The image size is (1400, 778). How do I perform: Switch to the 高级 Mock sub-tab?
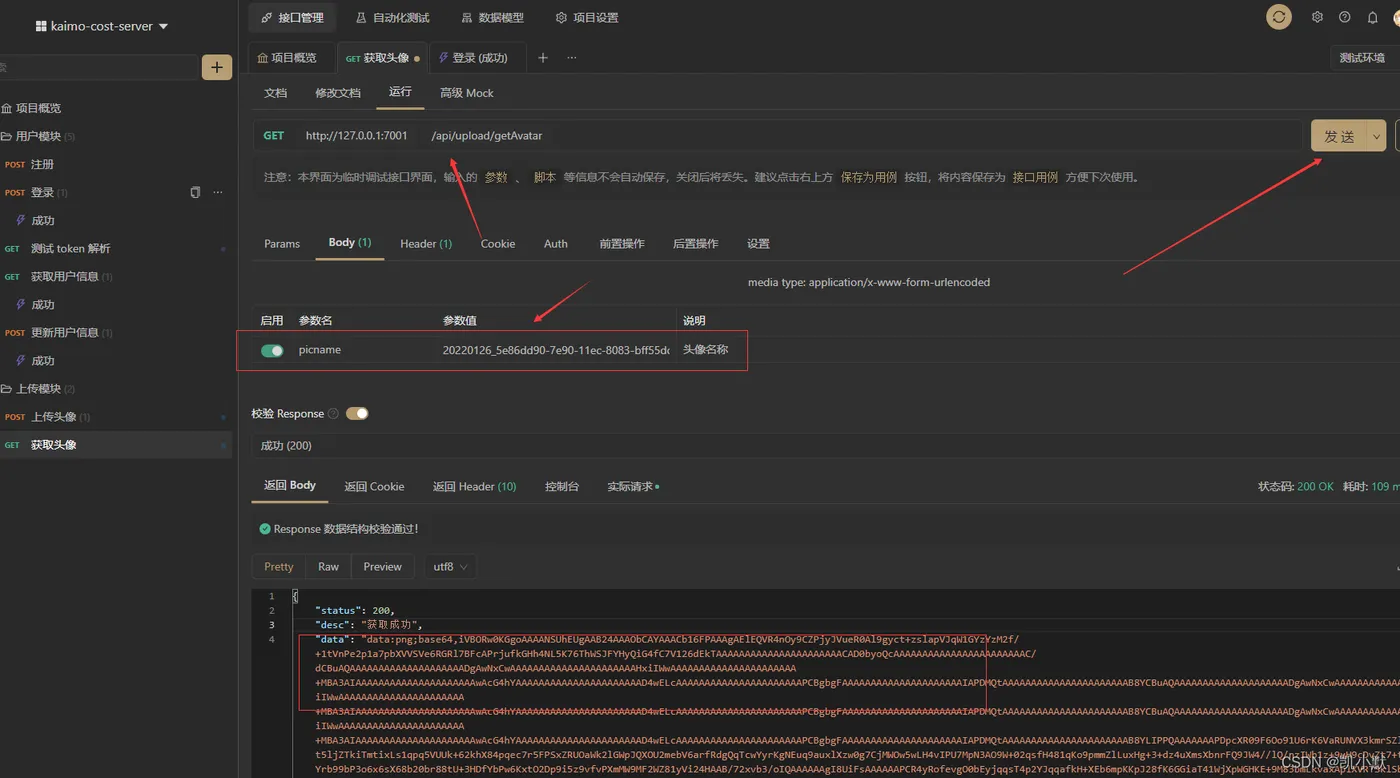[x=467, y=93]
